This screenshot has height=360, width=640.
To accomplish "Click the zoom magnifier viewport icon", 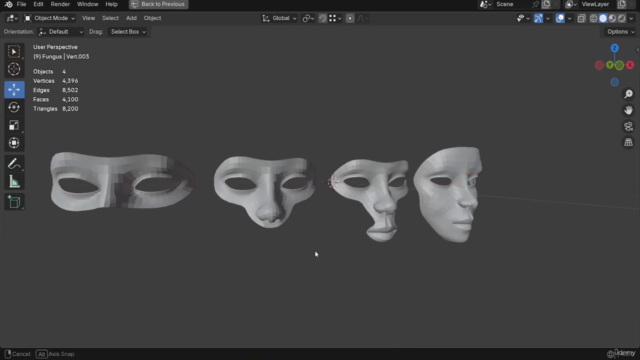I will 629,94.
